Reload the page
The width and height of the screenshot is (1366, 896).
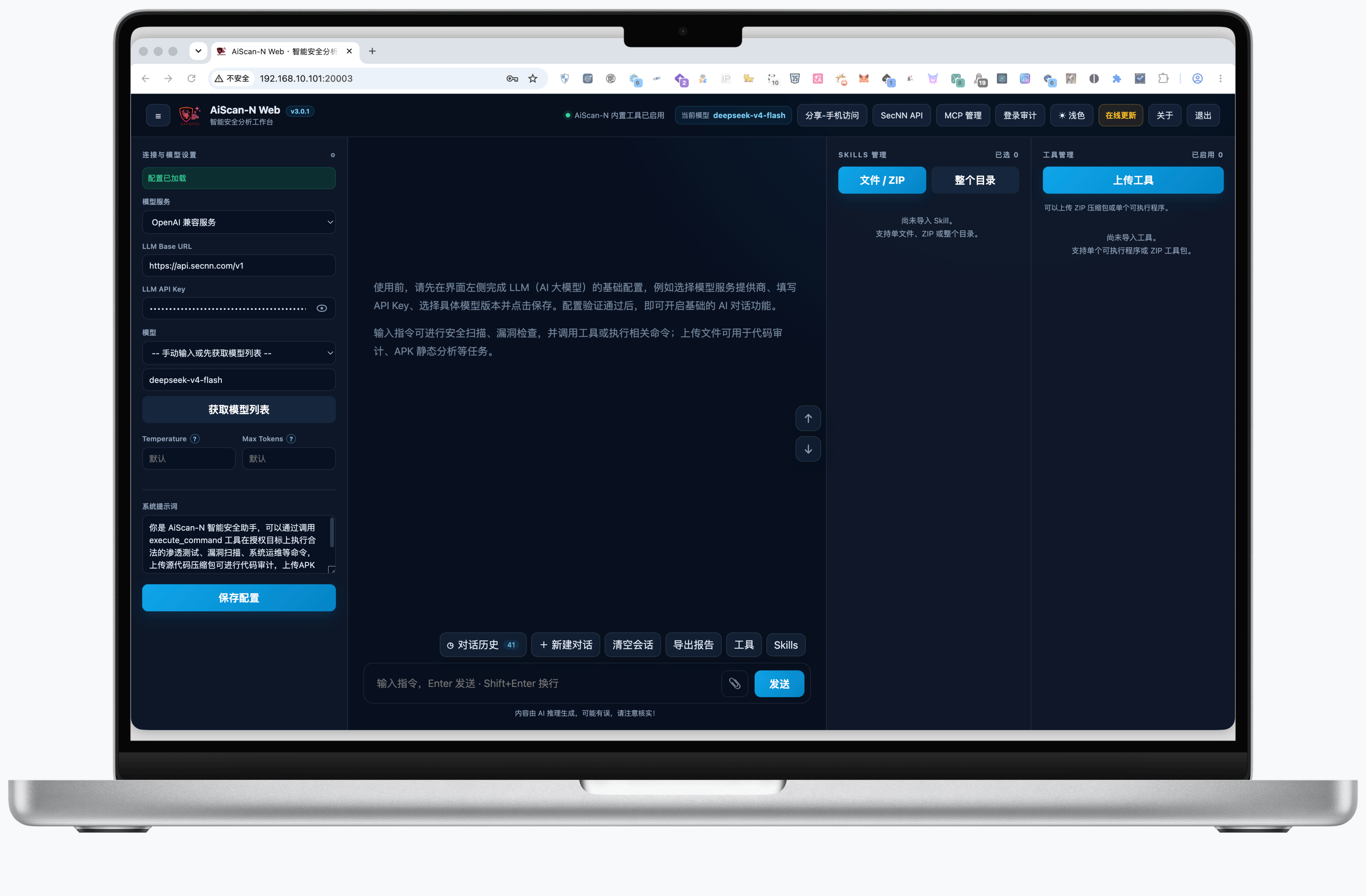point(191,79)
